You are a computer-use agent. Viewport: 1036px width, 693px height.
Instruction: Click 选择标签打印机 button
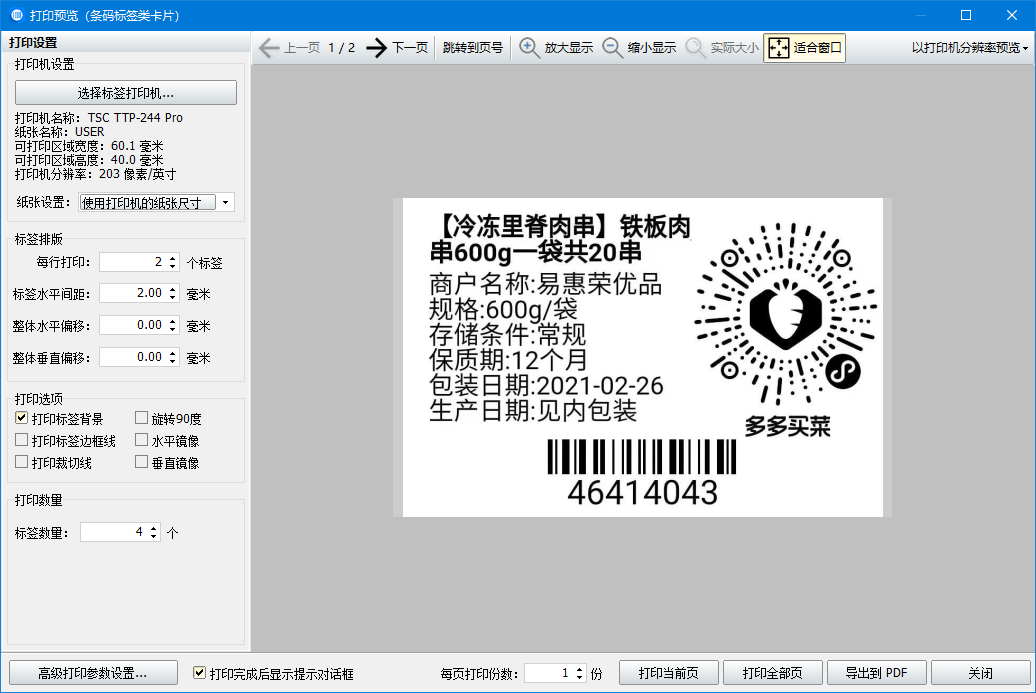[x=126, y=92]
